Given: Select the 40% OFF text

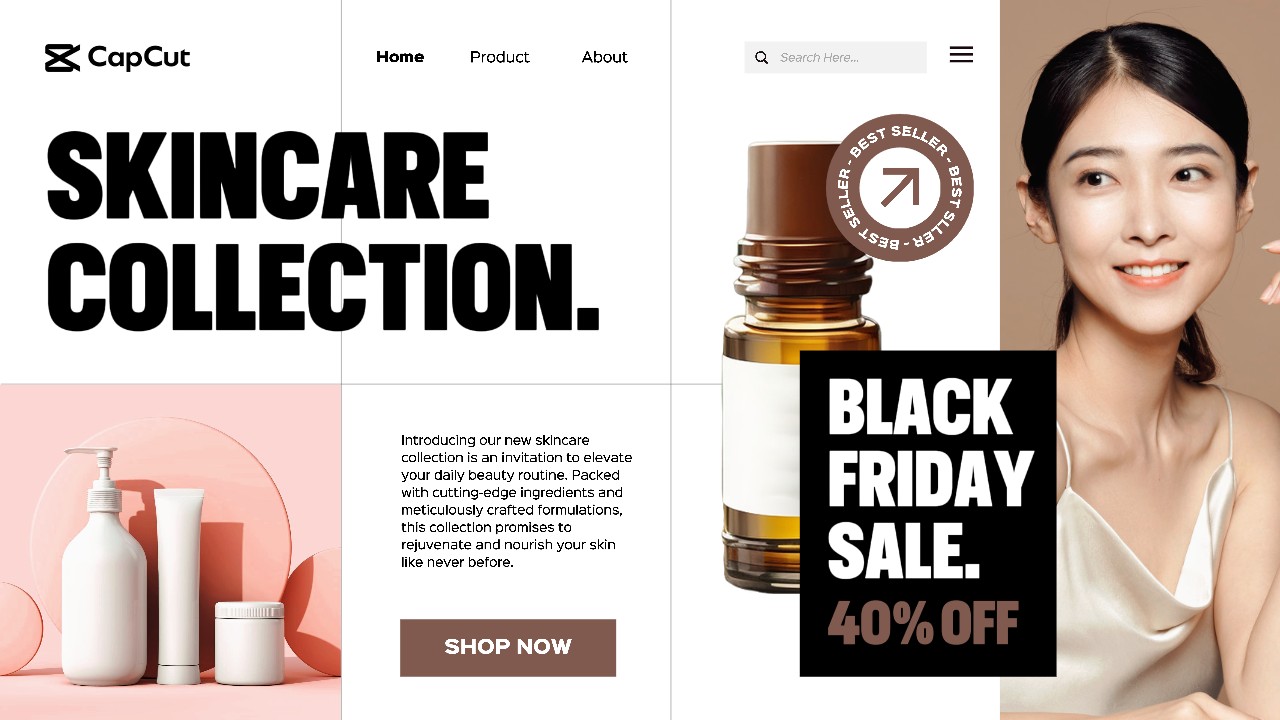Looking at the screenshot, I should (923, 623).
